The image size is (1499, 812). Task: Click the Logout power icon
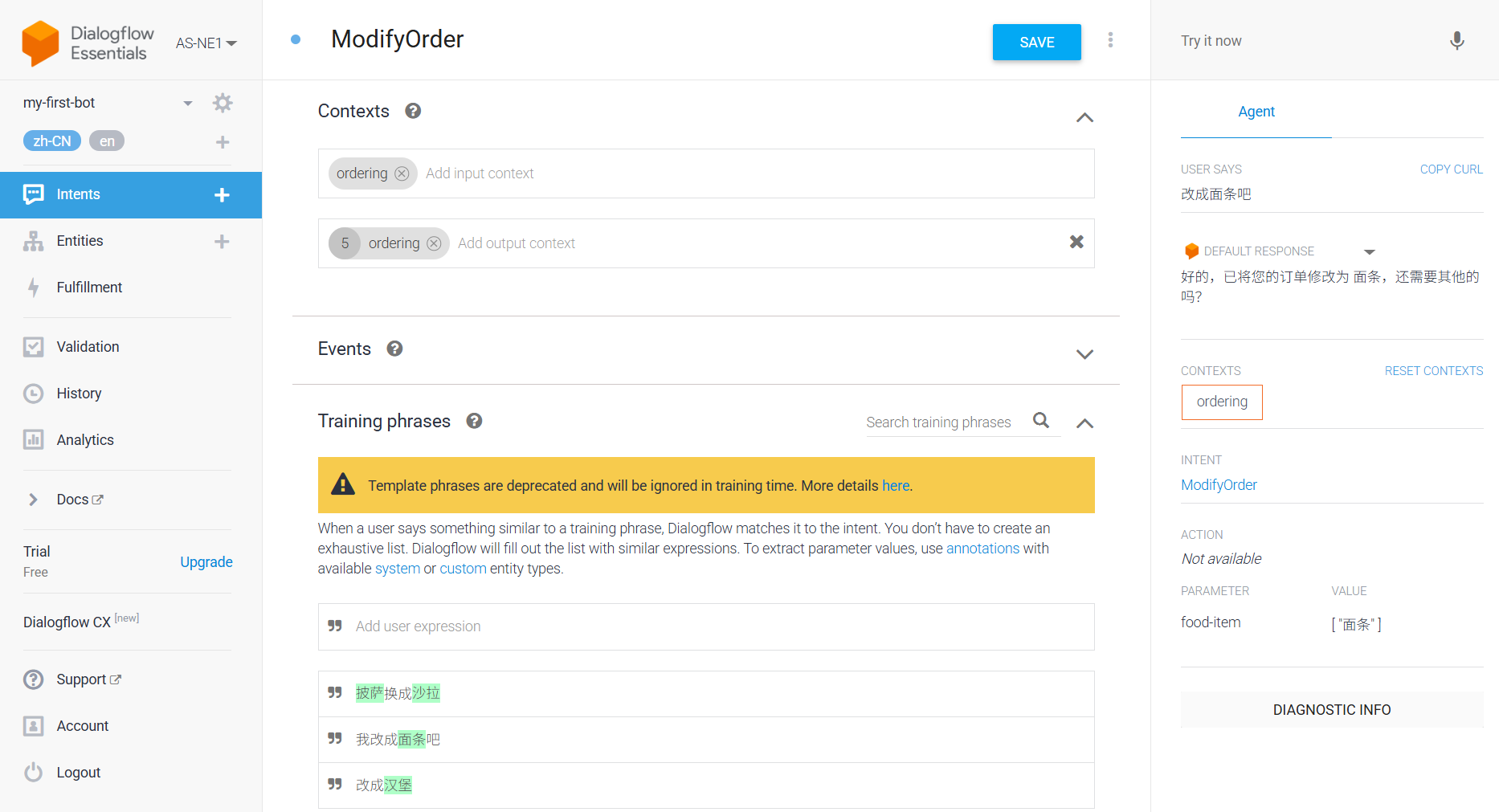pyautogui.click(x=34, y=773)
